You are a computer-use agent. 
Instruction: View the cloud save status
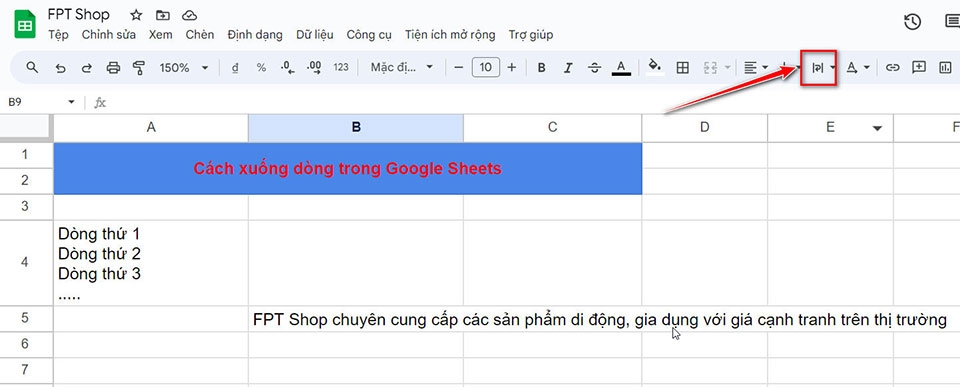coord(190,15)
